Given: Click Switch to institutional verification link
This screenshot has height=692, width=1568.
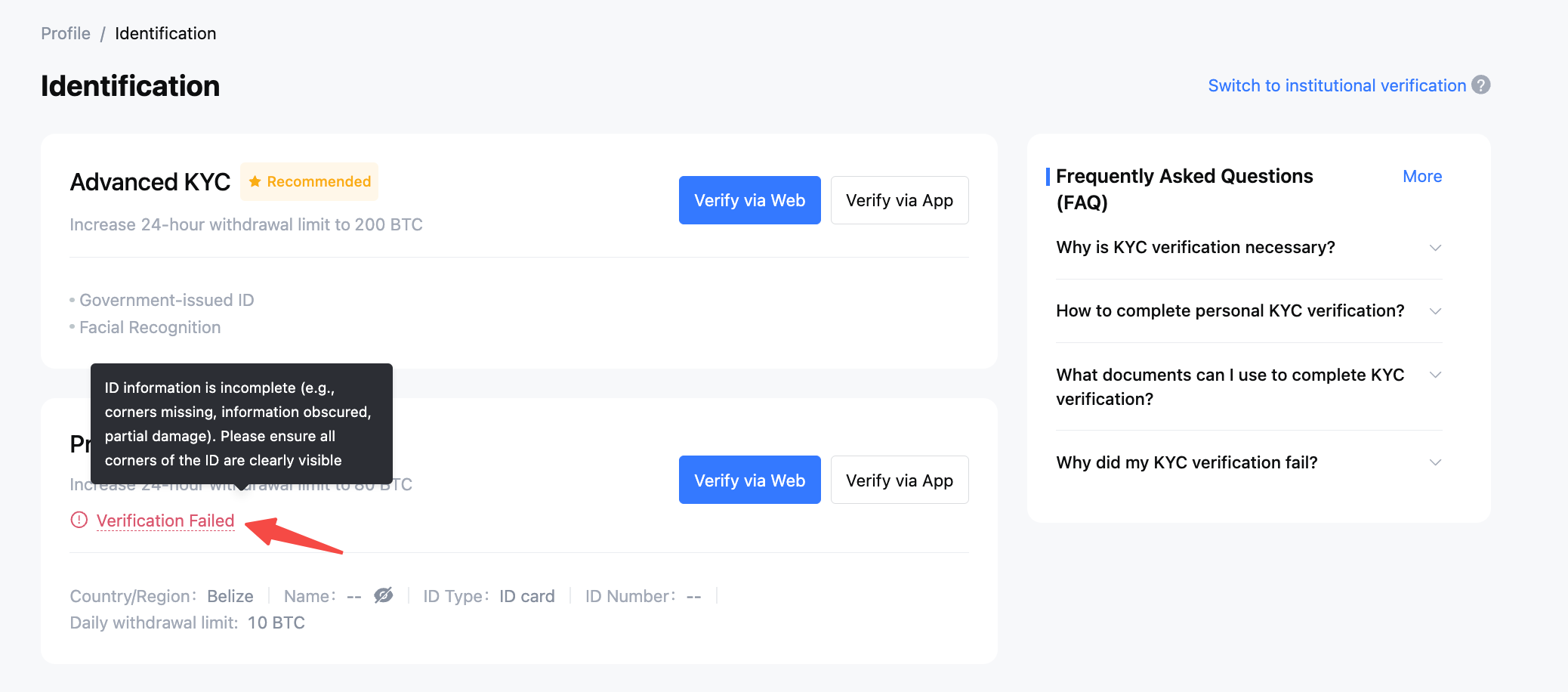Looking at the screenshot, I should click(1337, 85).
